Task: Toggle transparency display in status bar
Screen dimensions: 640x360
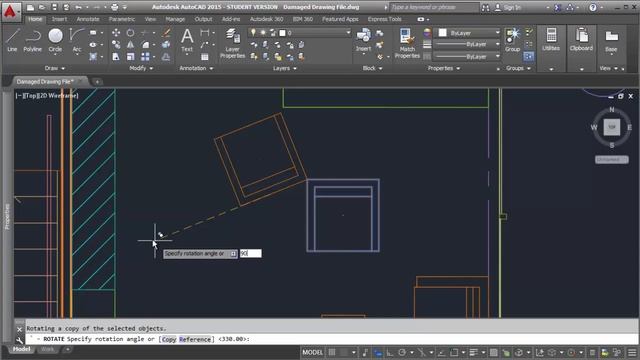Action: pos(493,352)
